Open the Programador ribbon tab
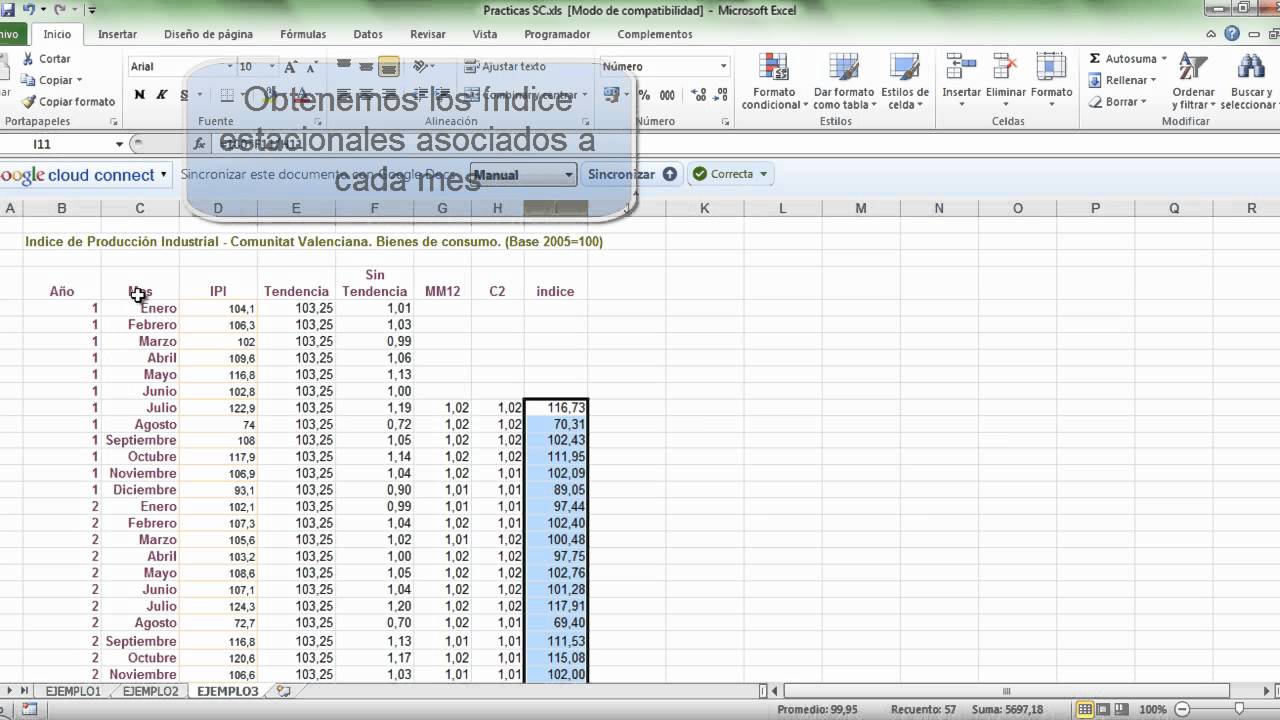 557,34
